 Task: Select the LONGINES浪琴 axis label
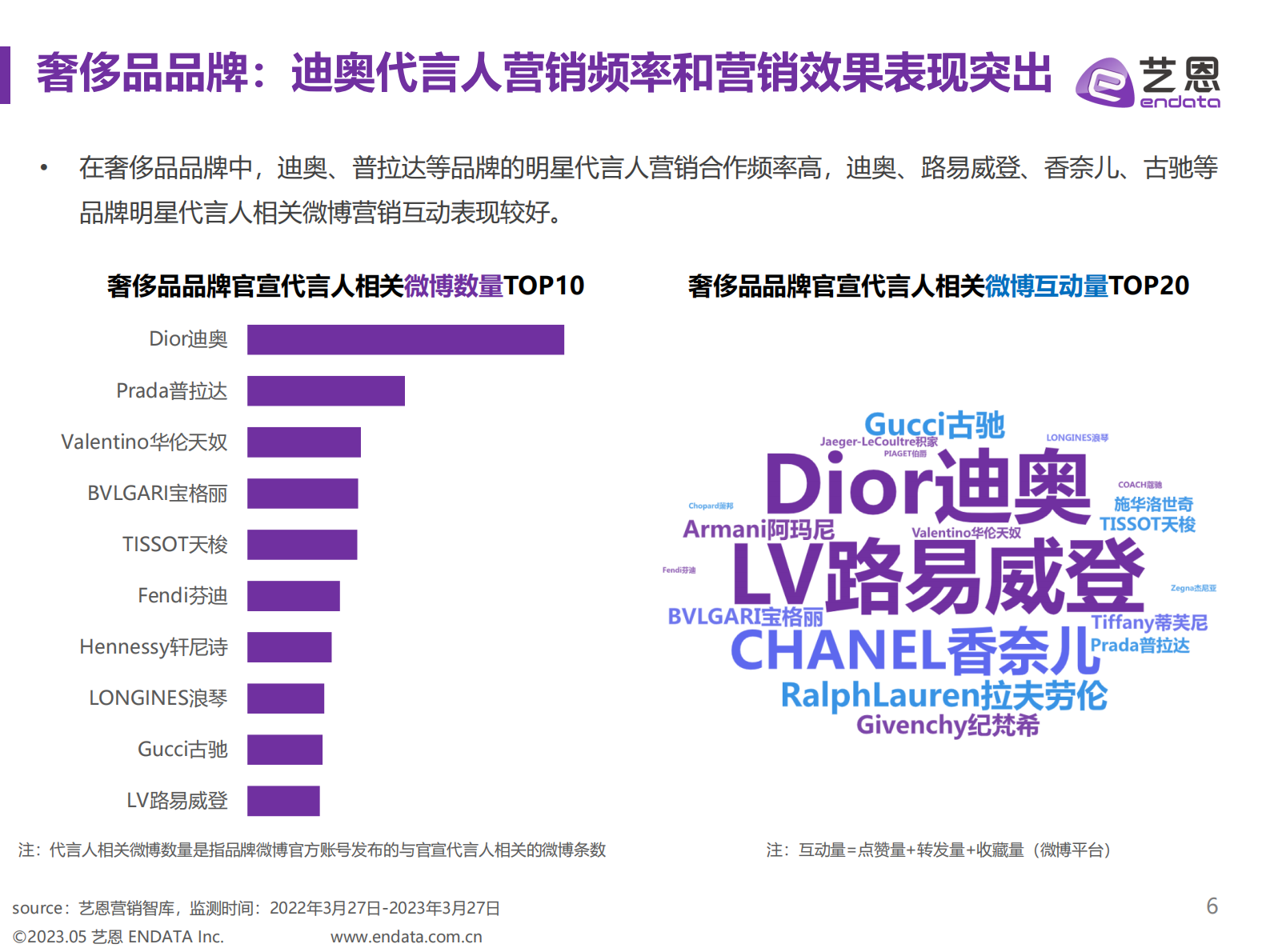[158, 698]
